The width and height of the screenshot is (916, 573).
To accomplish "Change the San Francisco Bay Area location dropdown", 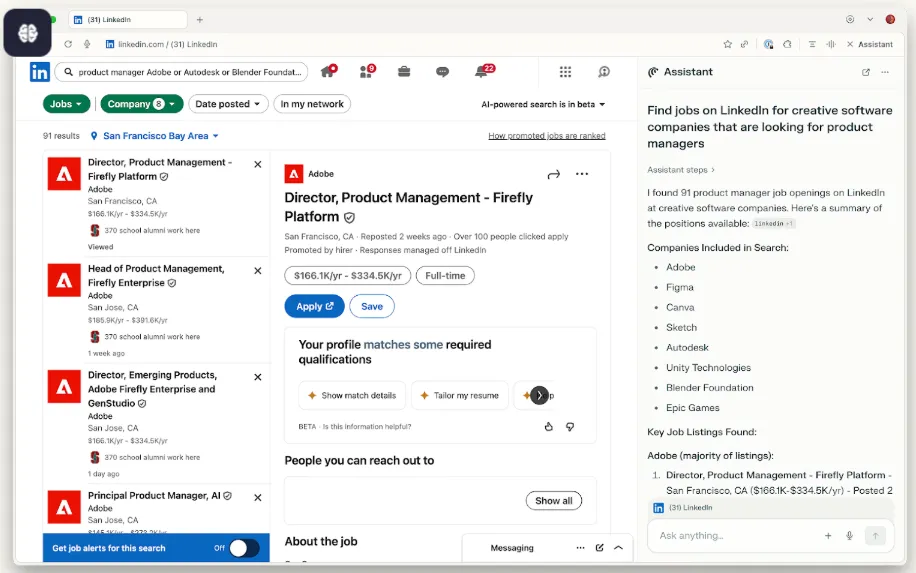I will click(155, 136).
